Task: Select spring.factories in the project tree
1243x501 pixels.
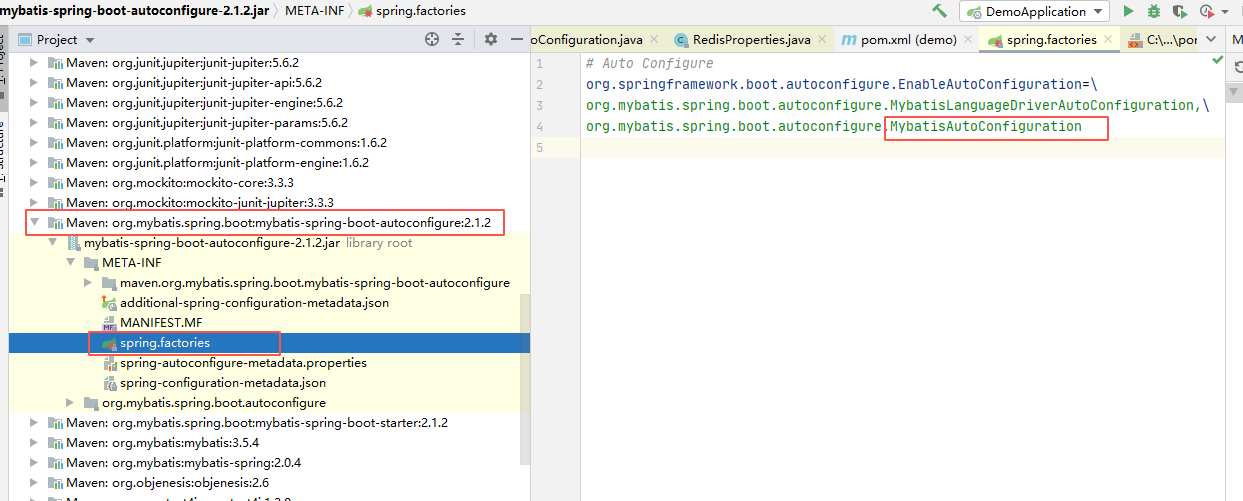Action: tap(165, 343)
